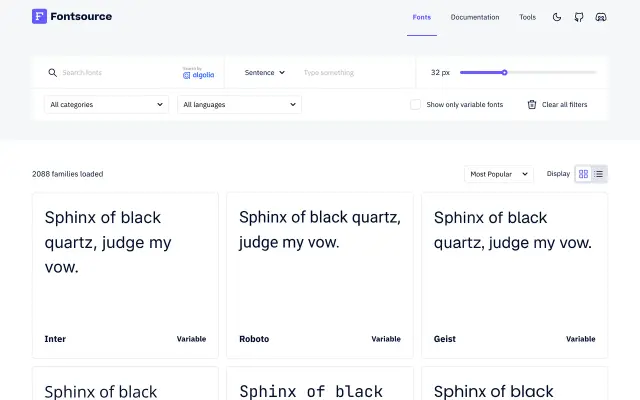The width and height of the screenshot is (640, 400).
Task: Open the Most Popular sort dropdown
Action: [499, 174]
